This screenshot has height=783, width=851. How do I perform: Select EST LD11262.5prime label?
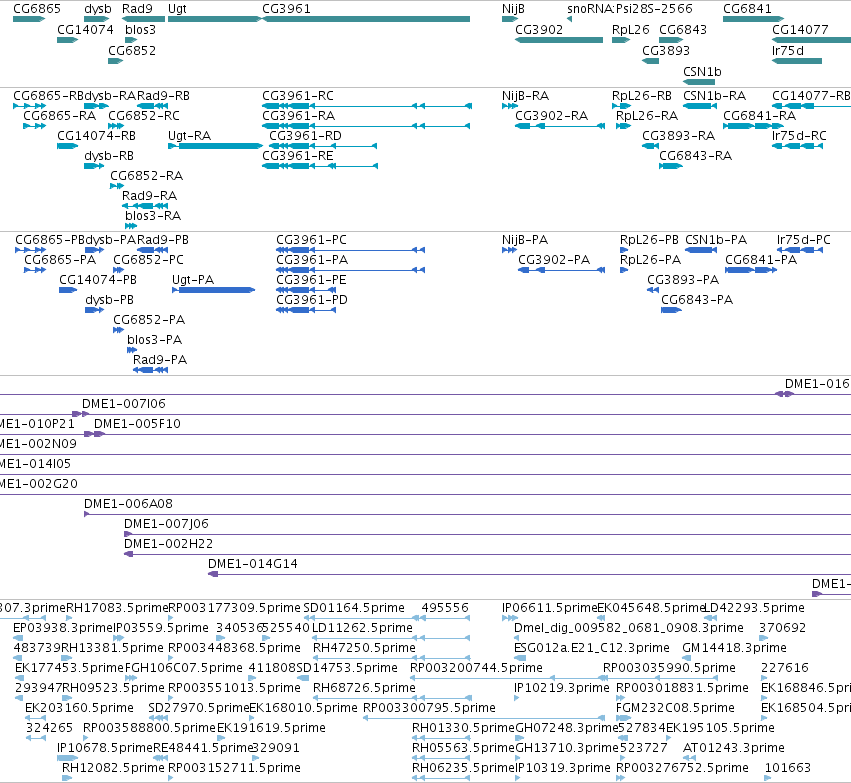pyautogui.click(x=363, y=628)
